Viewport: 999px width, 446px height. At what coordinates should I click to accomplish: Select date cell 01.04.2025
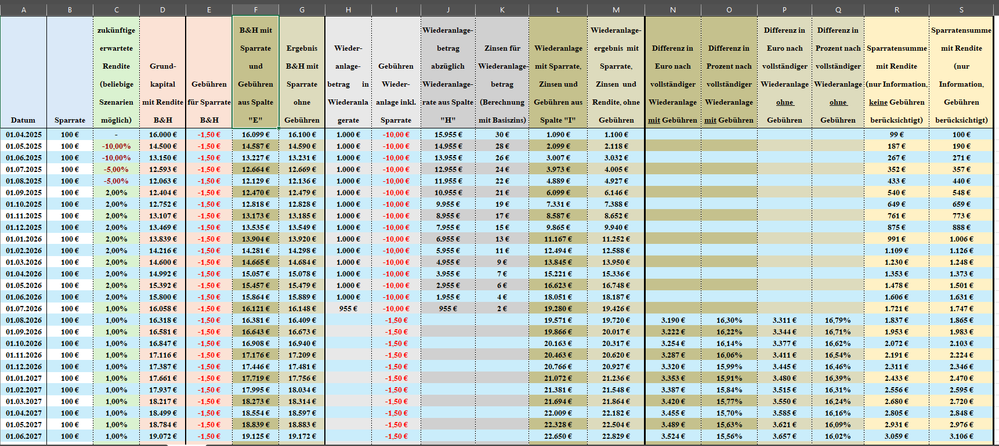(x=23, y=133)
